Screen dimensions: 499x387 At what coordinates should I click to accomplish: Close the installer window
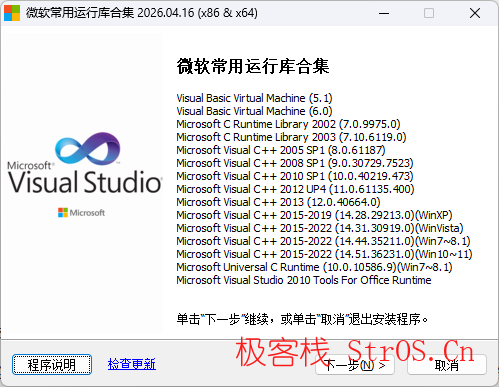tap(475, 13)
